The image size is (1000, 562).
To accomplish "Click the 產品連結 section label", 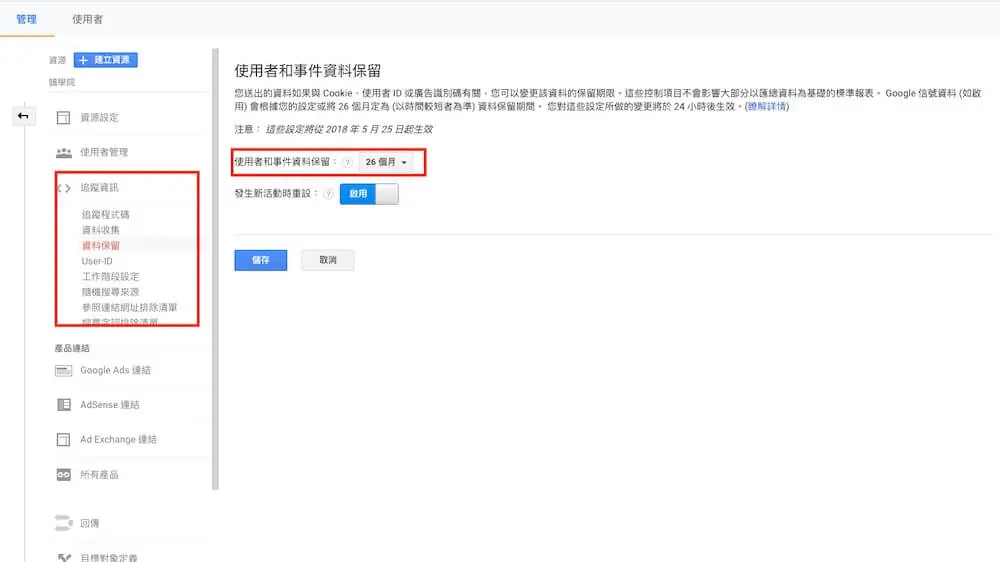I will point(72,348).
